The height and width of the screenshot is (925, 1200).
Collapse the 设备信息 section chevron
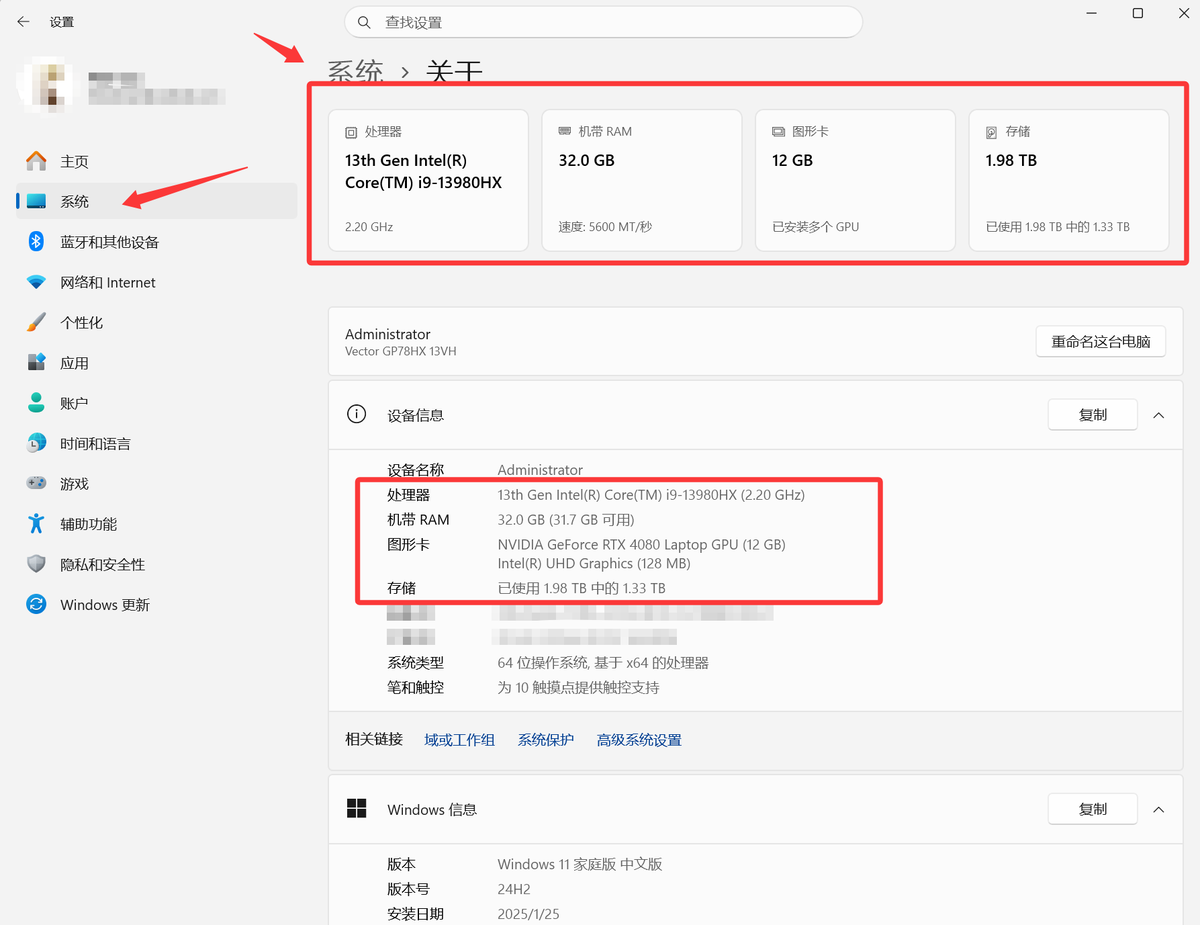click(x=1159, y=415)
